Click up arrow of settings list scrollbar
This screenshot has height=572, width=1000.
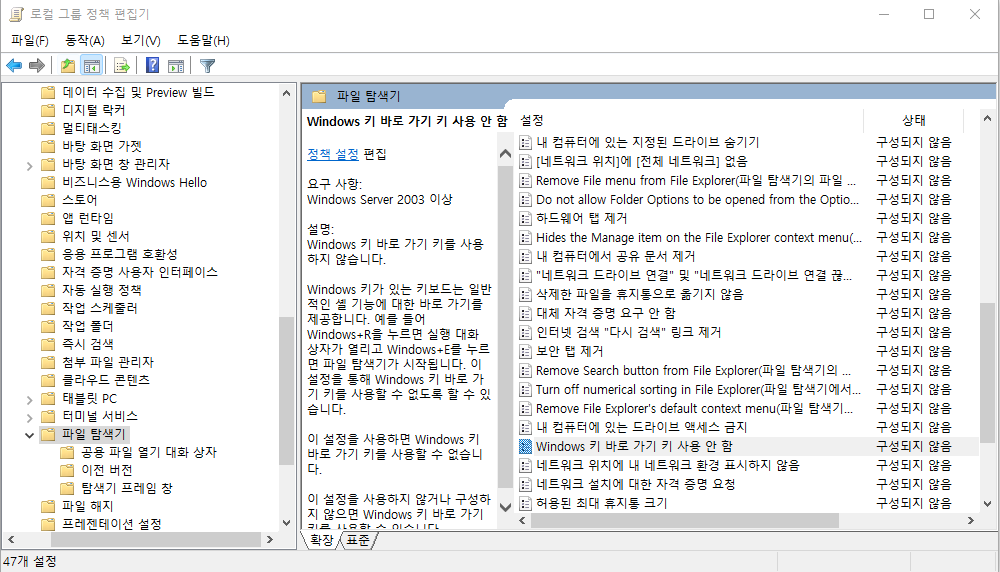(987, 119)
